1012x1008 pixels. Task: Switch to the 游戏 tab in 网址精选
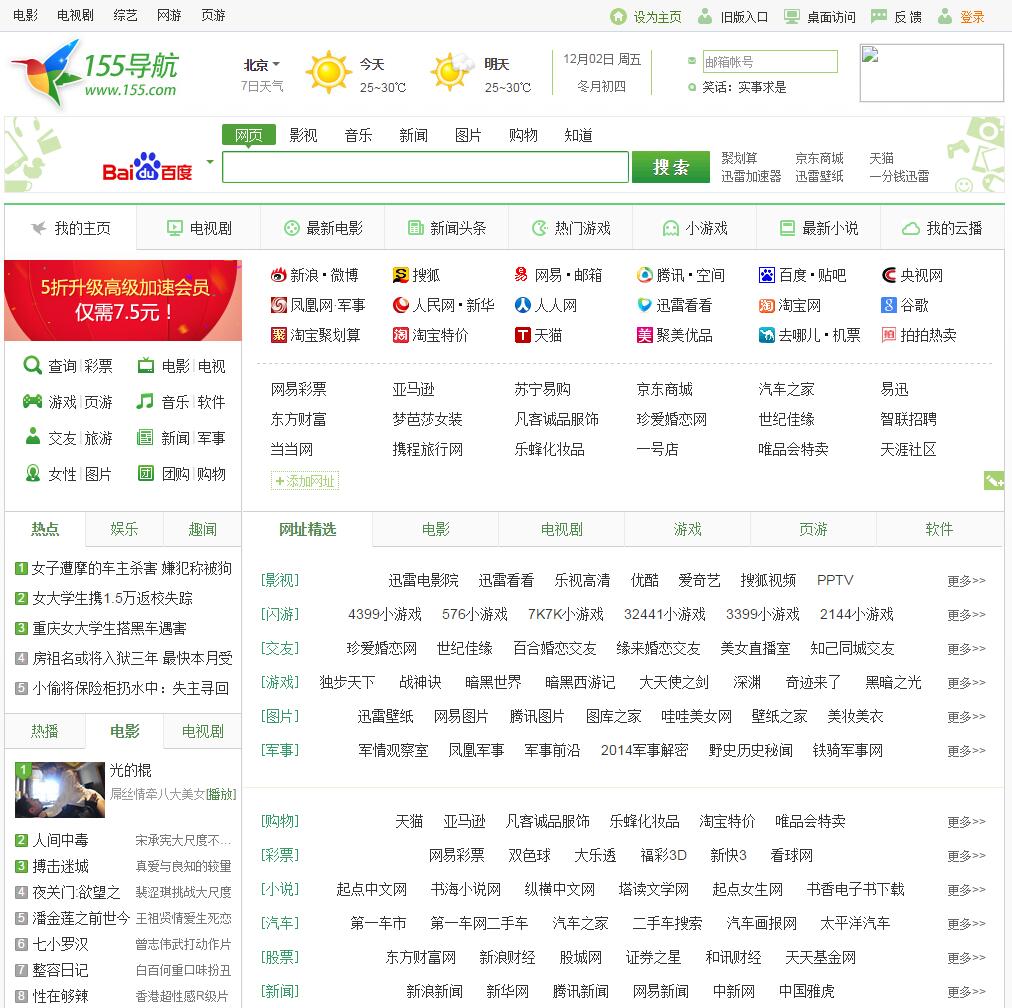tap(687, 529)
